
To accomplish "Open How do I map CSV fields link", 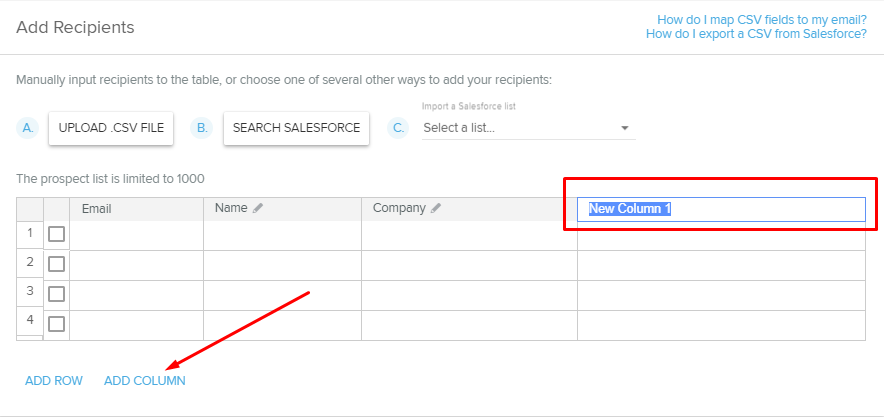I will (762, 20).
